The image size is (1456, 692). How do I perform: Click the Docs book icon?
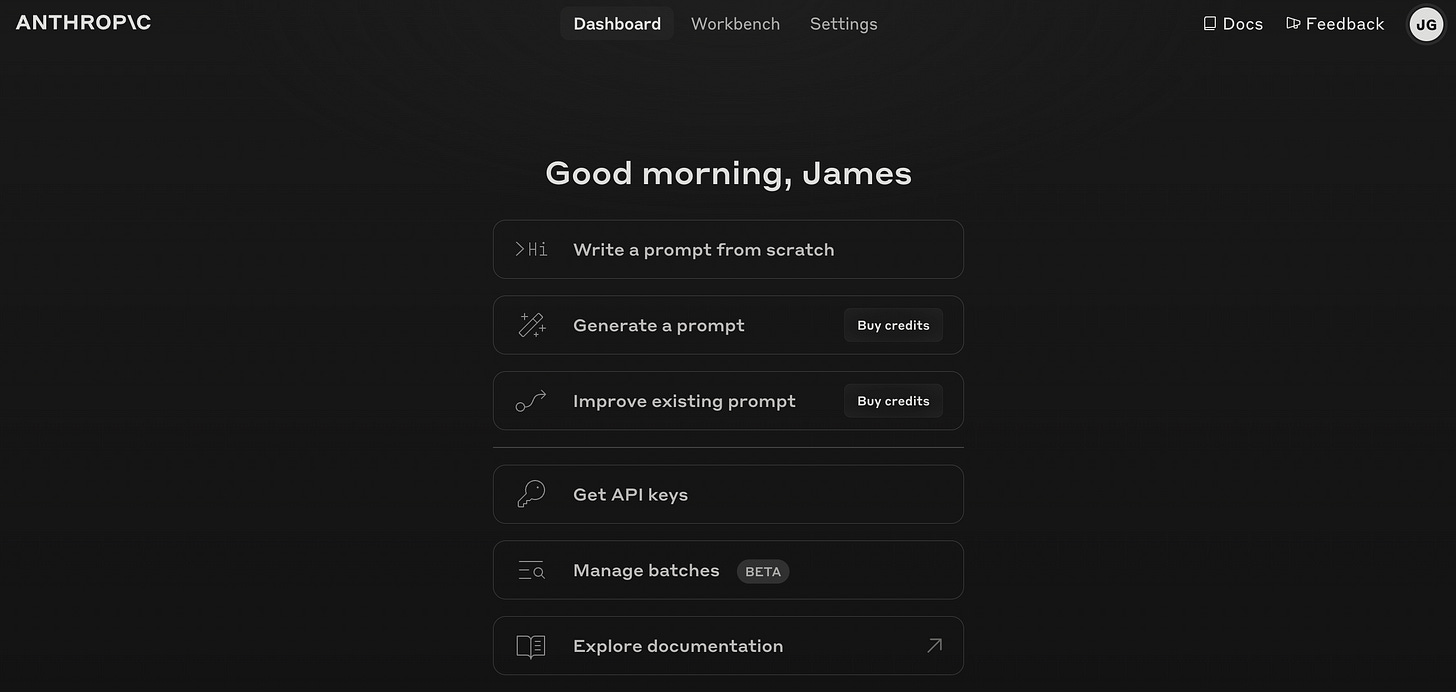click(x=1209, y=24)
